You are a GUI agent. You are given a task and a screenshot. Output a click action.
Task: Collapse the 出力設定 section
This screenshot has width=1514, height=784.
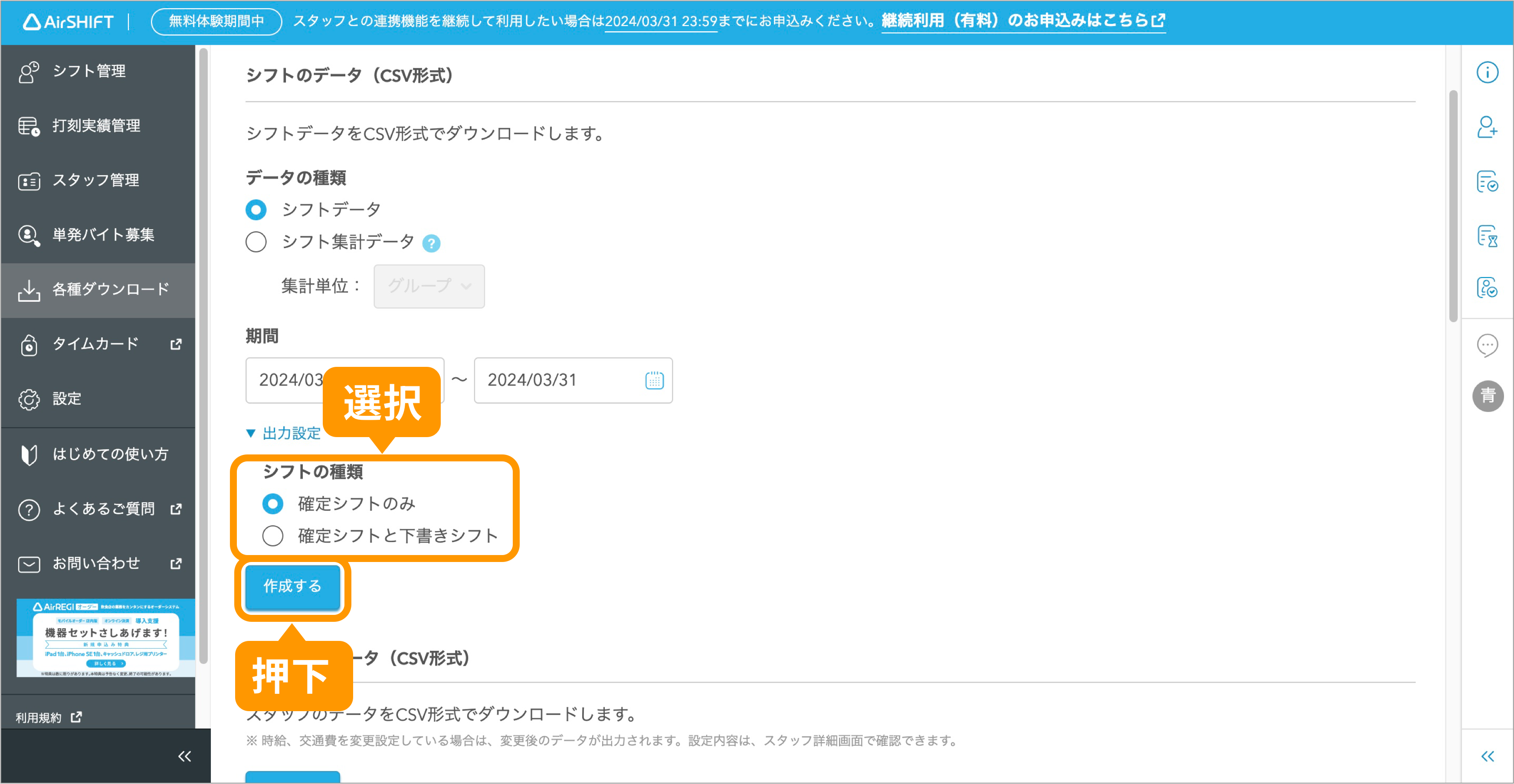(283, 433)
